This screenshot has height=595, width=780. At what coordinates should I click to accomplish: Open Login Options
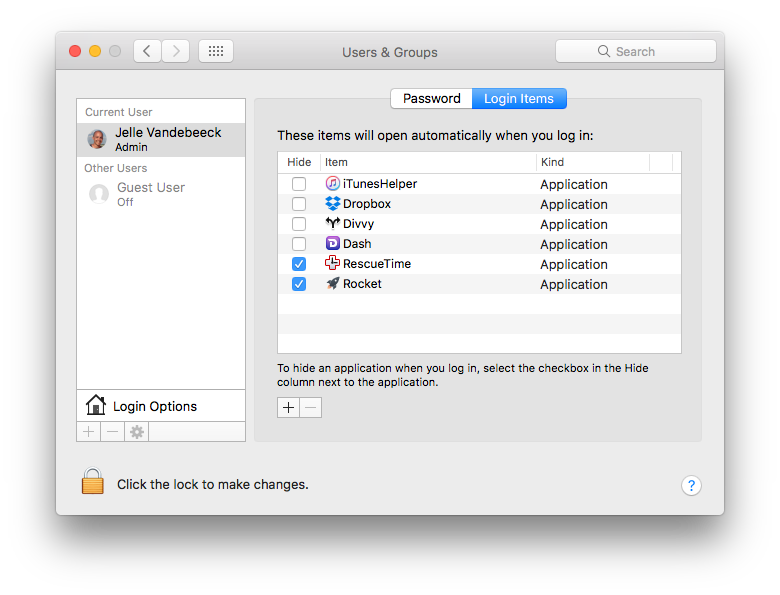tap(161, 406)
